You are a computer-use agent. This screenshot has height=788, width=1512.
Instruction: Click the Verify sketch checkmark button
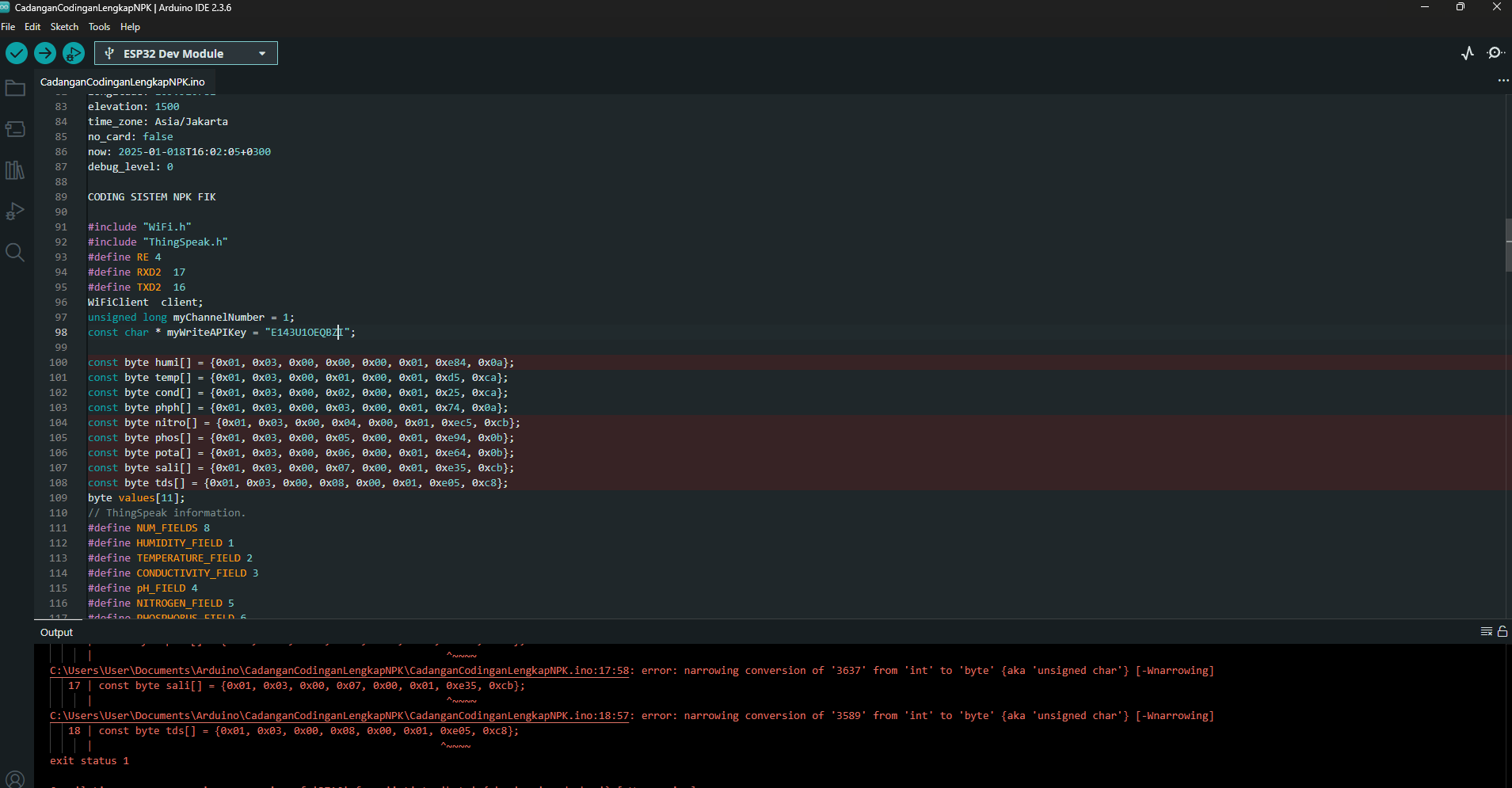pyautogui.click(x=17, y=53)
